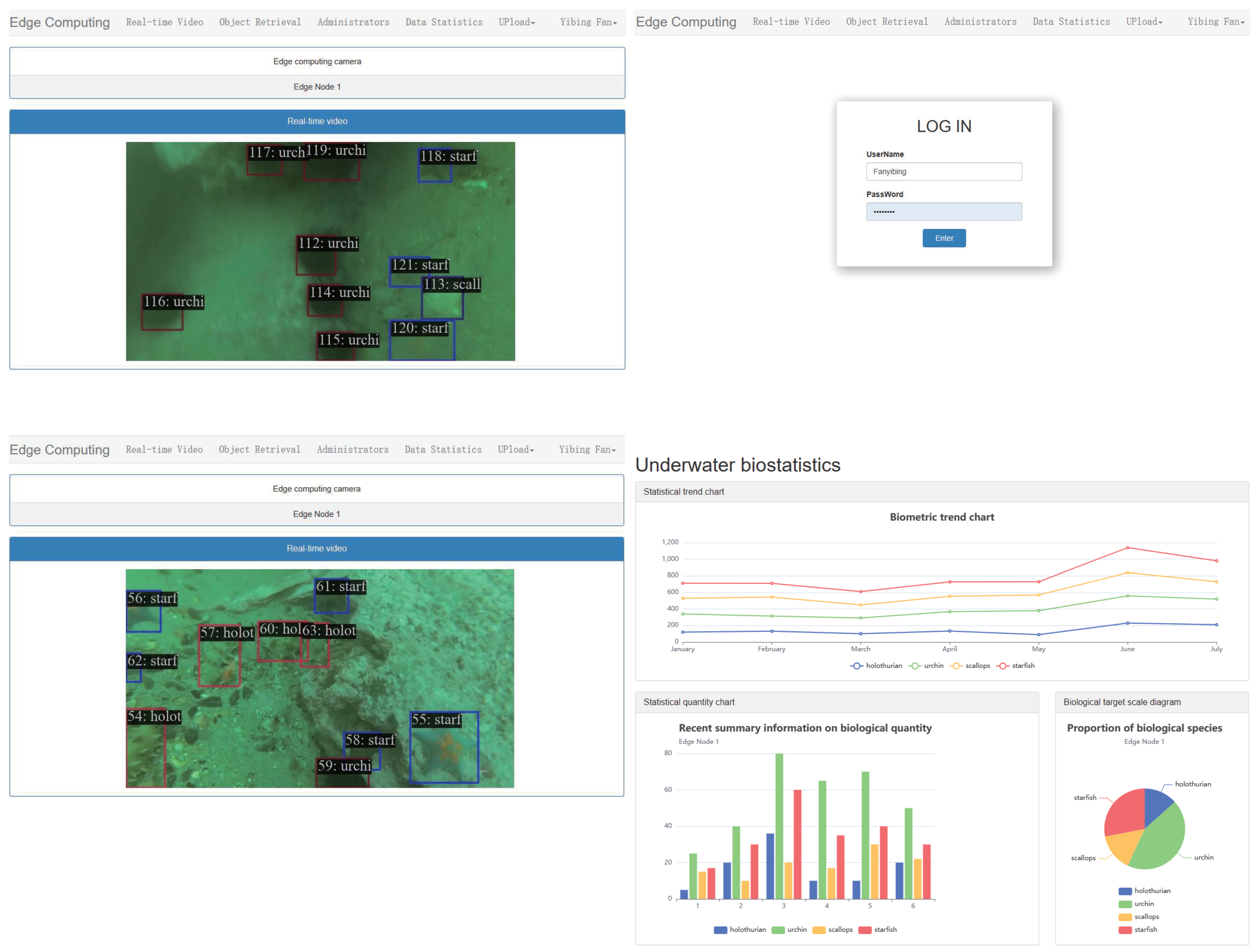The height and width of the screenshot is (952, 1258).
Task: Click Edge Computing brand in top-left navbar
Action: point(60,22)
